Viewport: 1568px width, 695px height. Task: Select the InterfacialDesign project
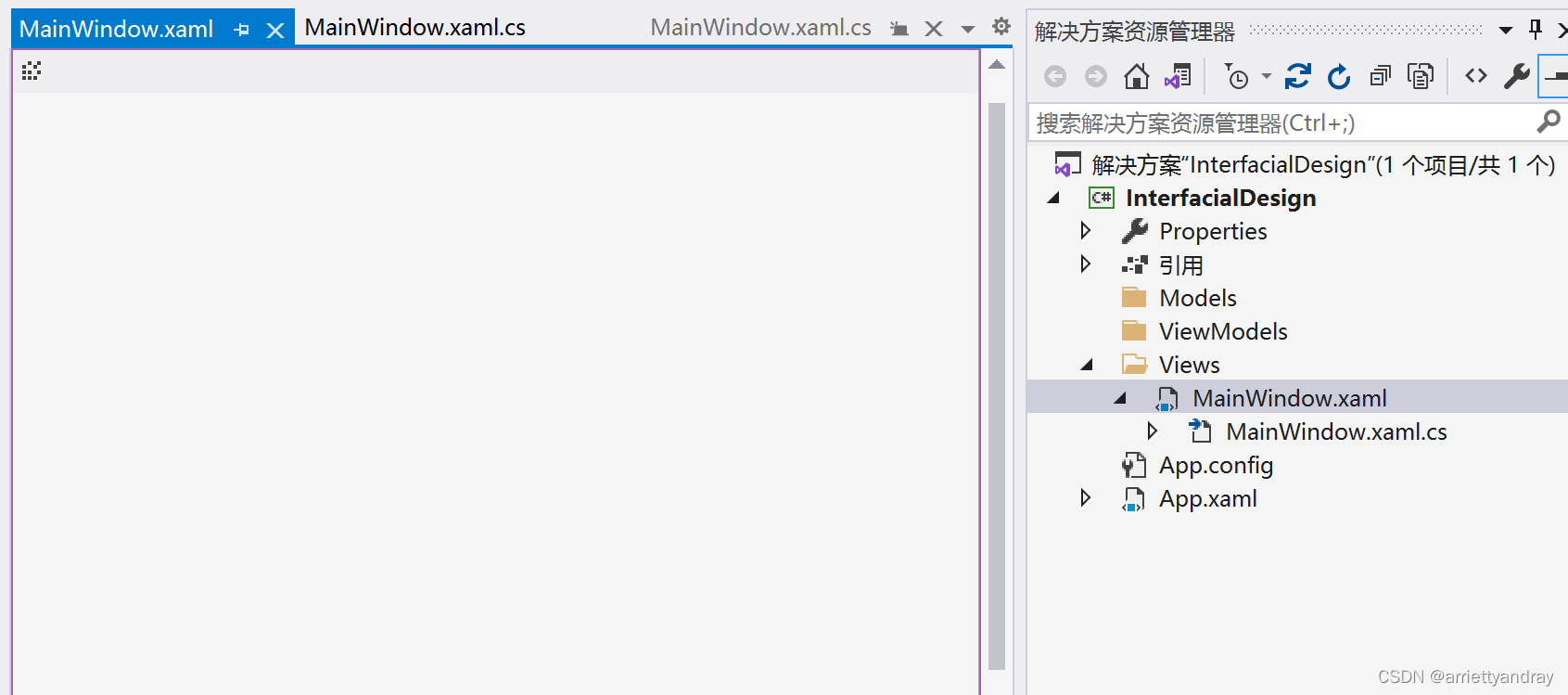[1220, 198]
